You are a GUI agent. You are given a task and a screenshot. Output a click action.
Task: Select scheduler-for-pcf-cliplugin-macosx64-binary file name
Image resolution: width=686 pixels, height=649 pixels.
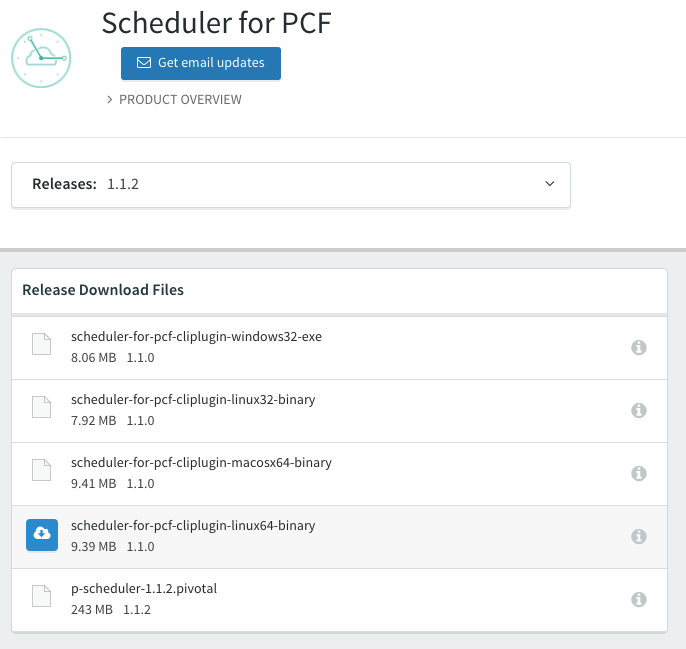pyautogui.click(x=201, y=463)
